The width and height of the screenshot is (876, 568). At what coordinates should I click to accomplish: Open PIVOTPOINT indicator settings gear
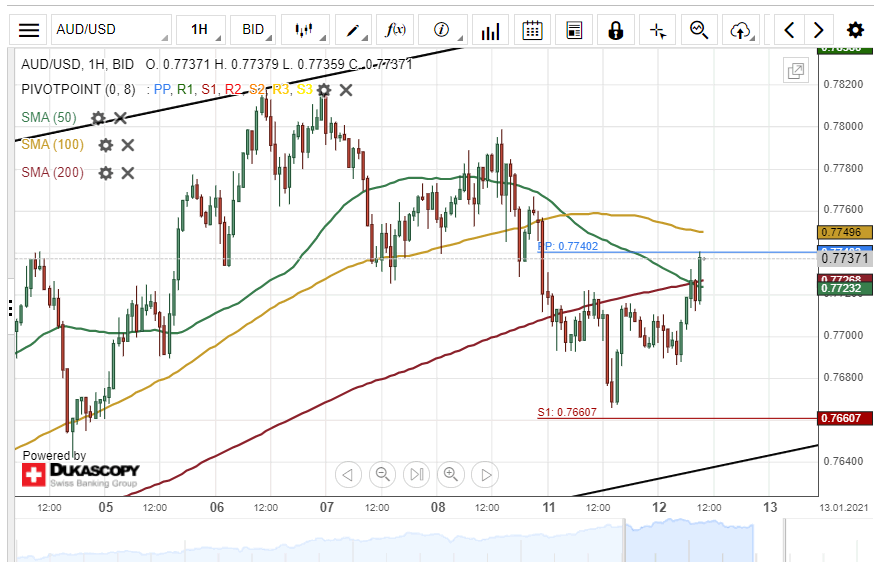[324, 90]
